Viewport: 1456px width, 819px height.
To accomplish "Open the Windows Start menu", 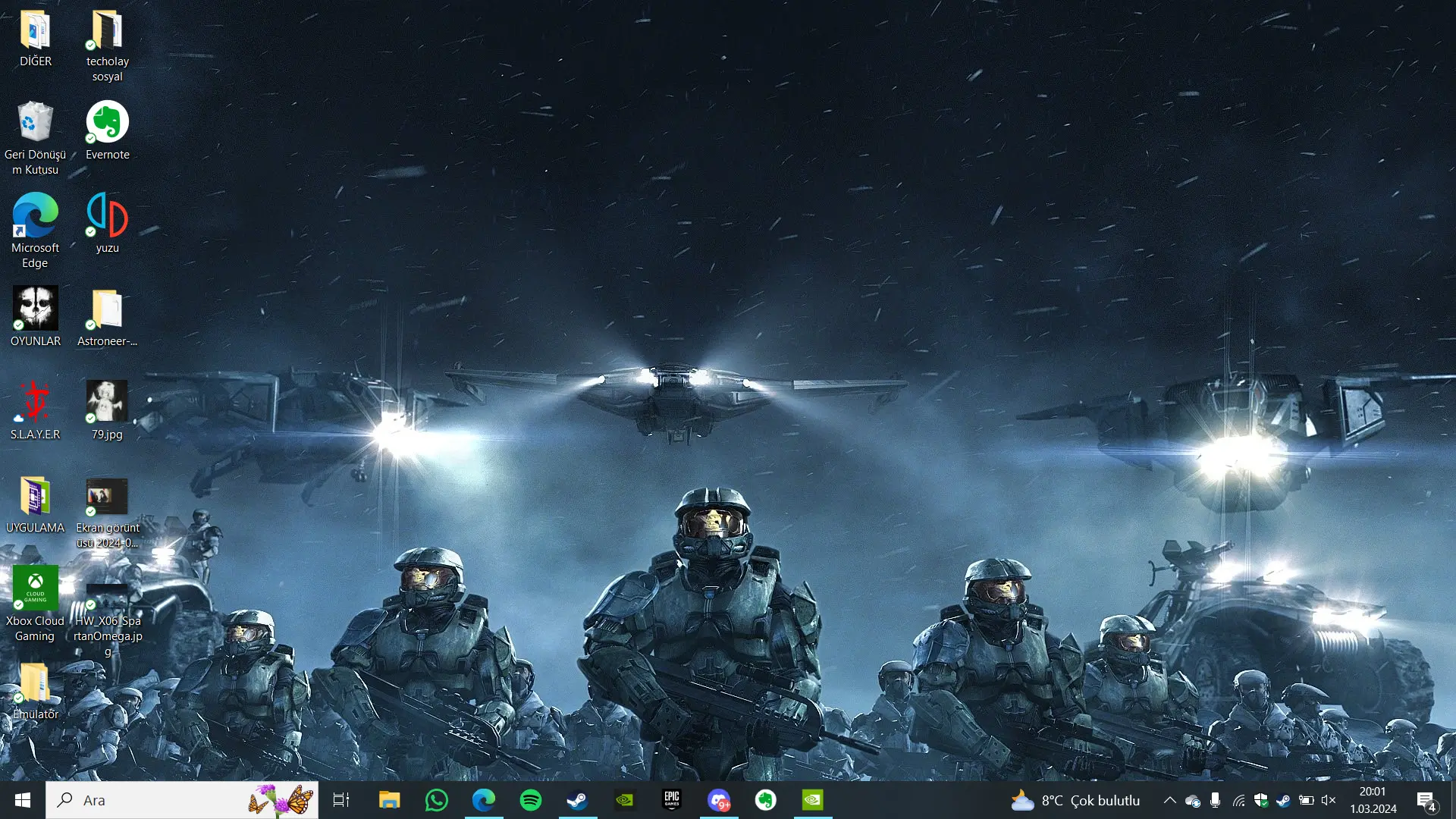I will click(23, 800).
